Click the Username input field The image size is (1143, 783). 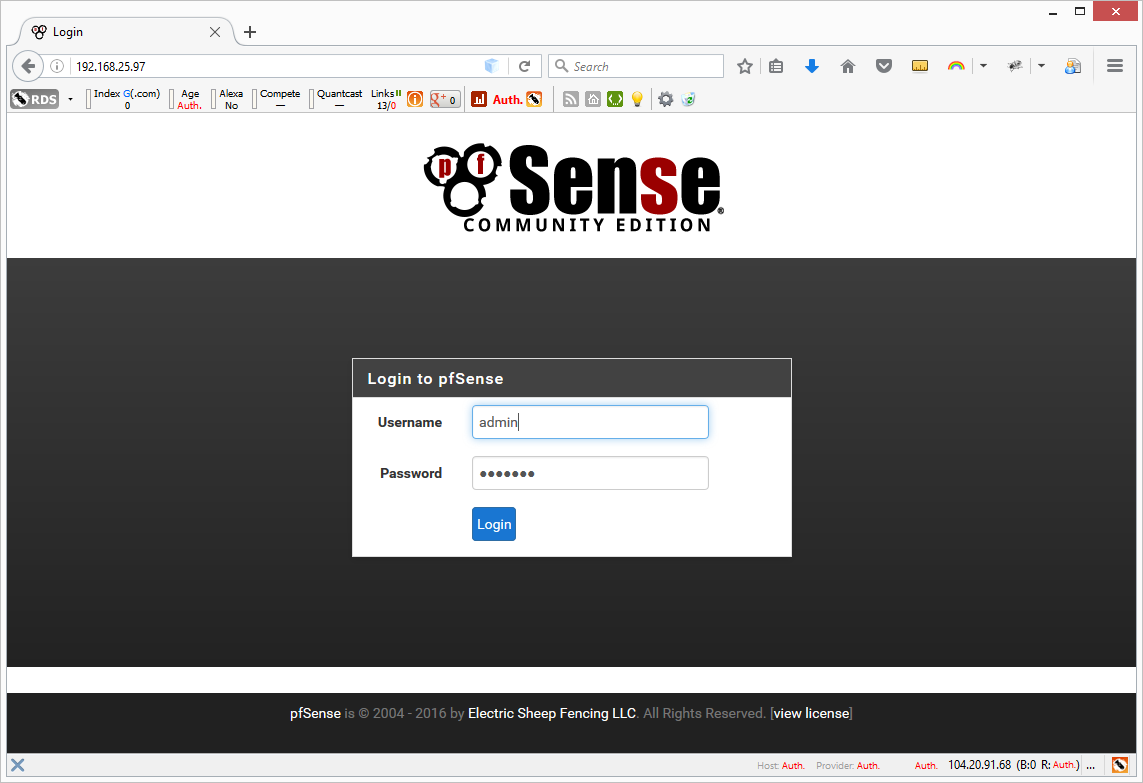pos(590,422)
